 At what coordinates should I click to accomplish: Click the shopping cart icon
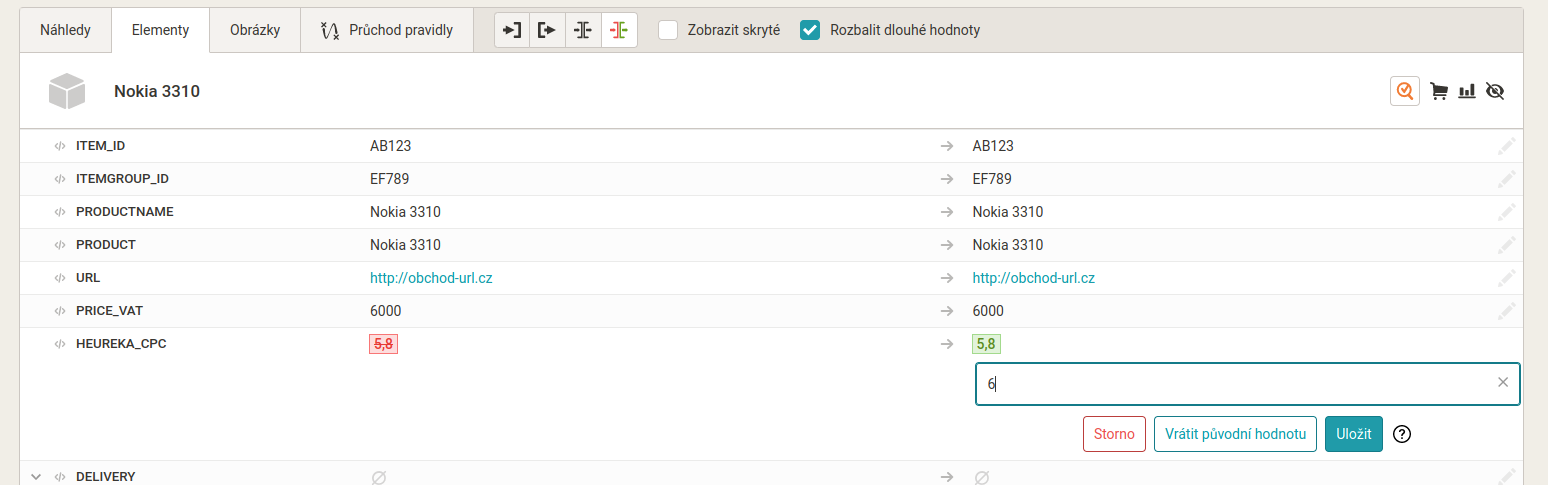[1439, 92]
